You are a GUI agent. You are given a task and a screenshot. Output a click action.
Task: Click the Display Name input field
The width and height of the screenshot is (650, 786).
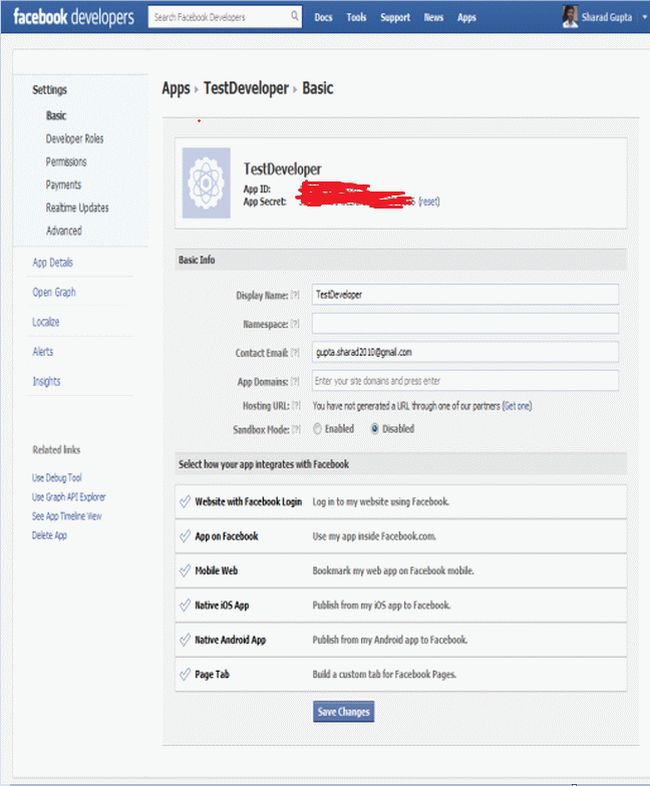click(465, 294)
